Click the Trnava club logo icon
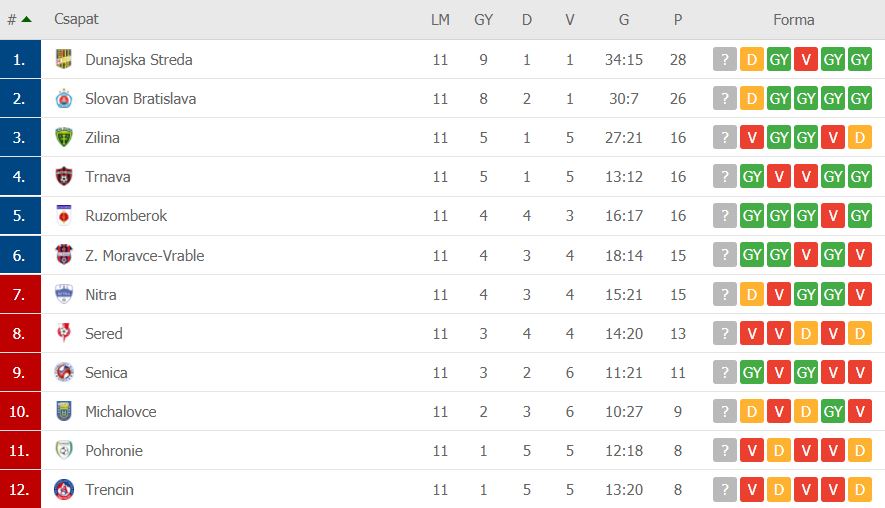 [x=64, y=177]
